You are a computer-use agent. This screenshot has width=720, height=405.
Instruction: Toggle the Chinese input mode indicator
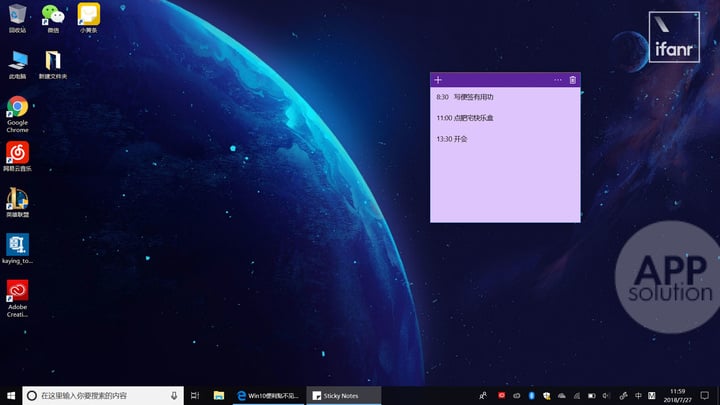[638, 395]
